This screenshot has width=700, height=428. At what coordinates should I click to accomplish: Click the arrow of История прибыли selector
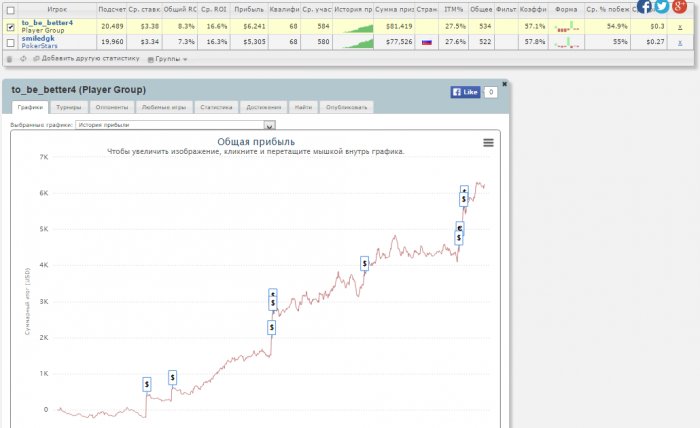click(269, 126)
